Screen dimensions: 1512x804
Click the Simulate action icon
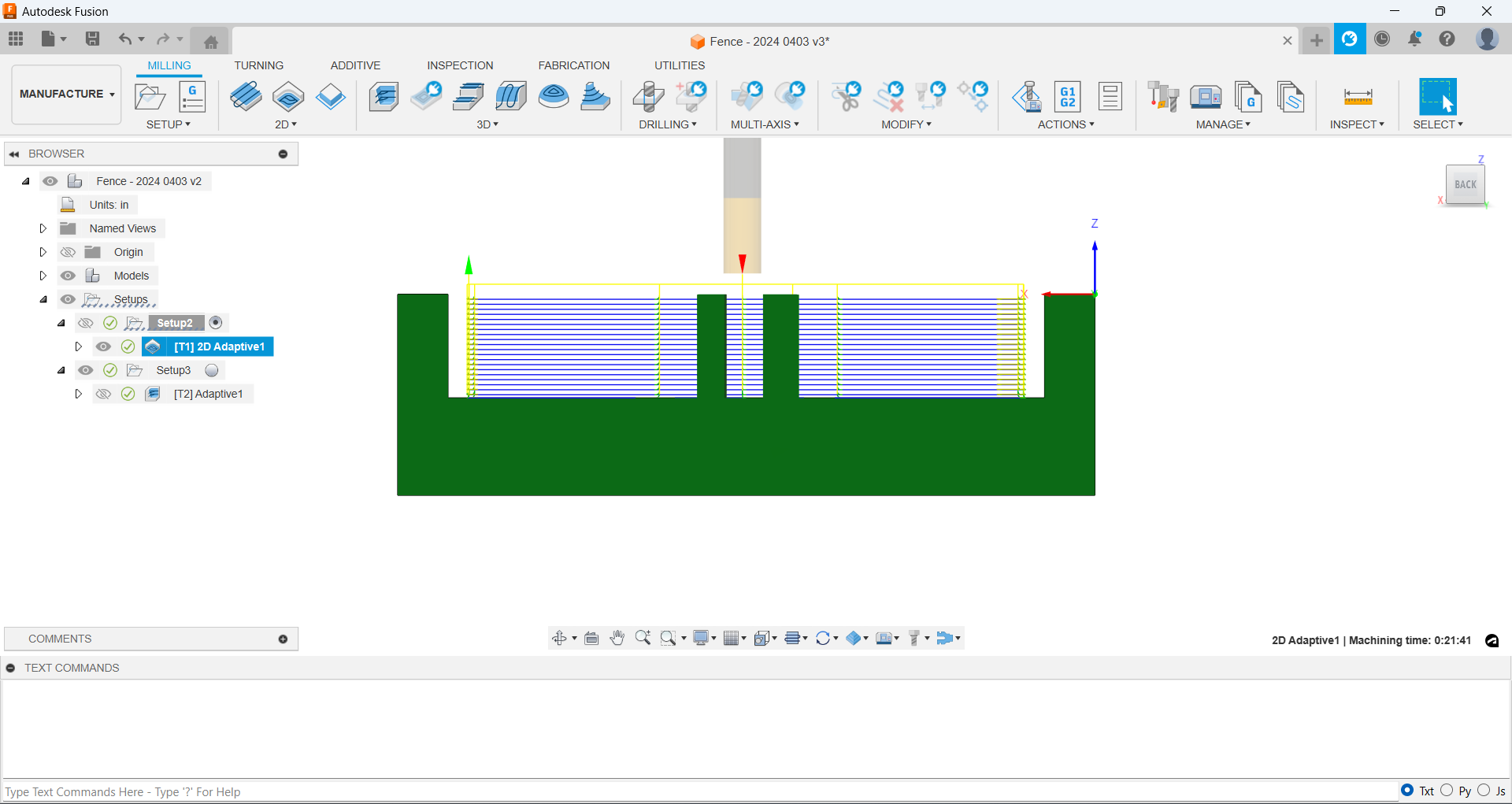(x=1026, y=97)
